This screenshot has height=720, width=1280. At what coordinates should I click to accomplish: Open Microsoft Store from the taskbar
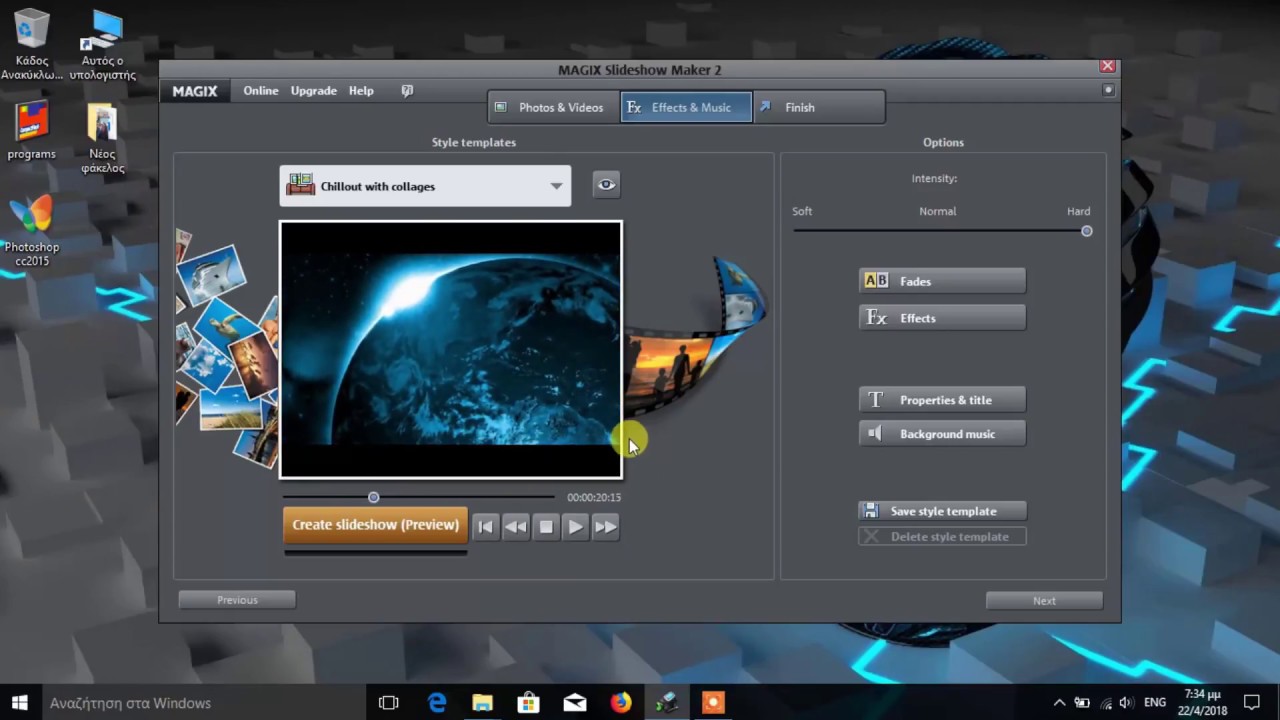tap(529, 702)
